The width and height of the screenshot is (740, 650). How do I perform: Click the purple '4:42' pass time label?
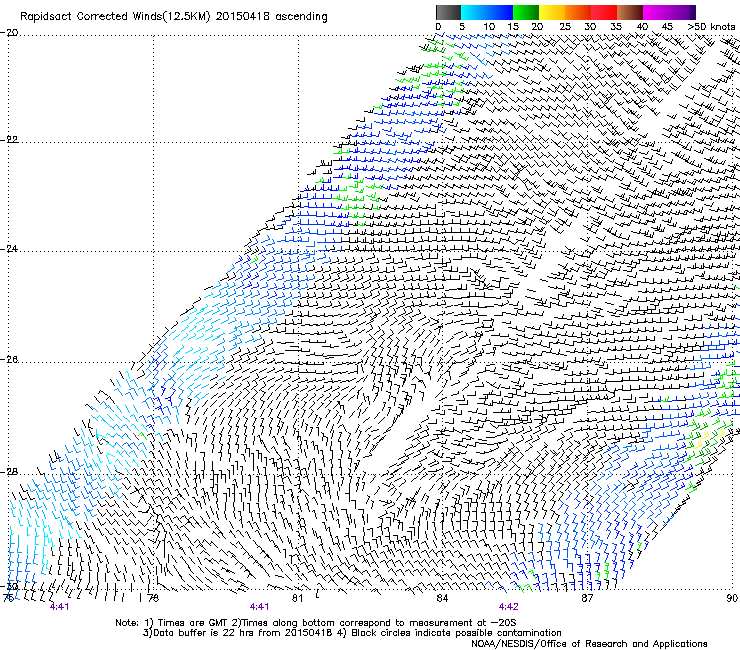pos(508,607)
